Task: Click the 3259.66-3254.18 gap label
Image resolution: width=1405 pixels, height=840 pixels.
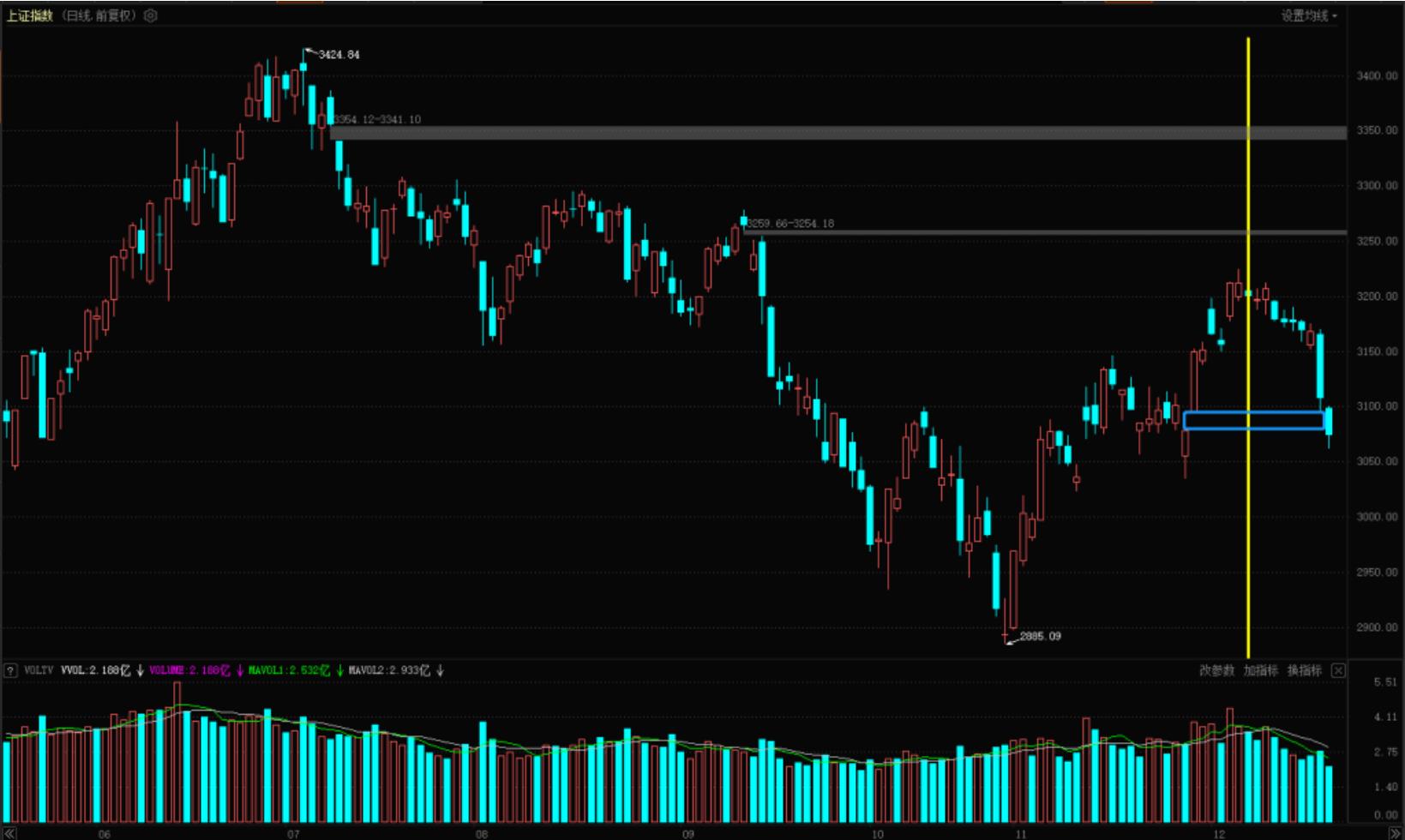Action: (x=790, y=224)
